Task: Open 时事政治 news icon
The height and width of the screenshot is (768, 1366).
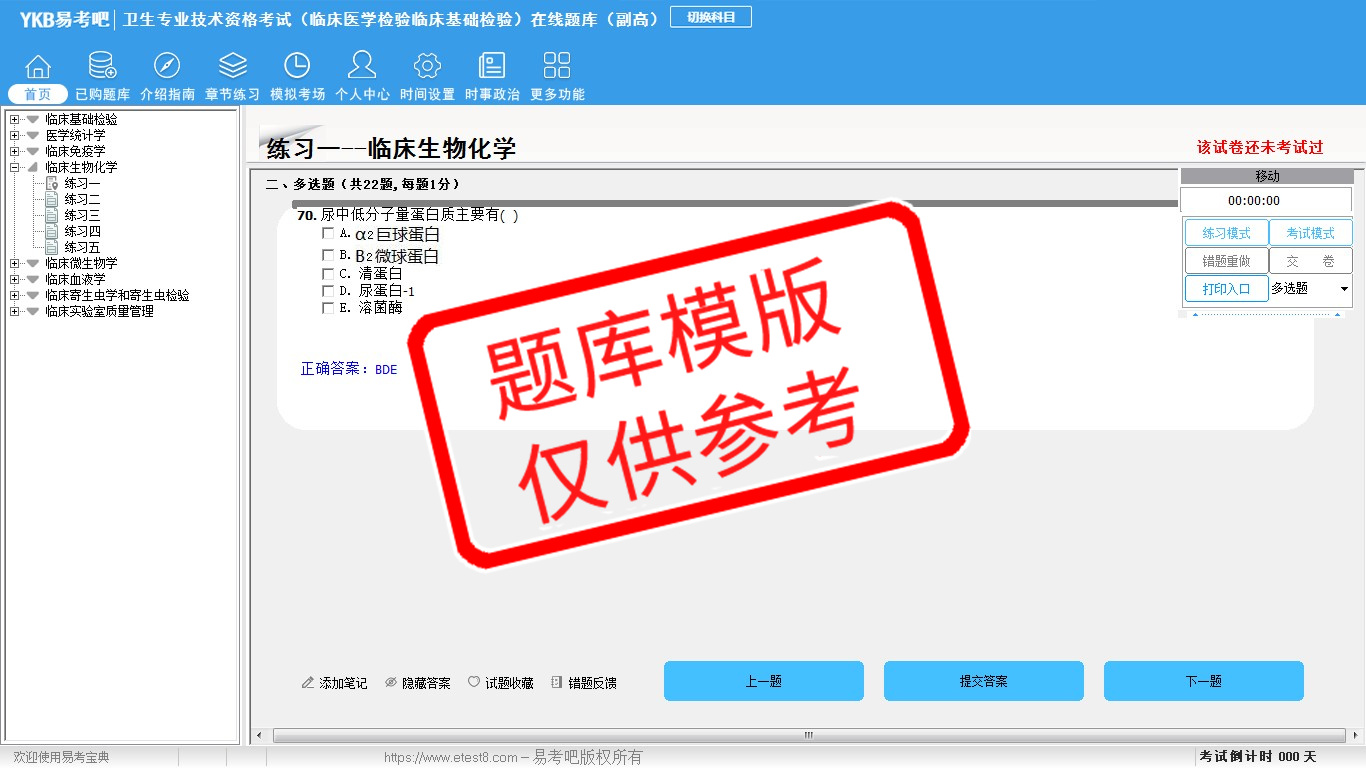Action: (492, 67)
